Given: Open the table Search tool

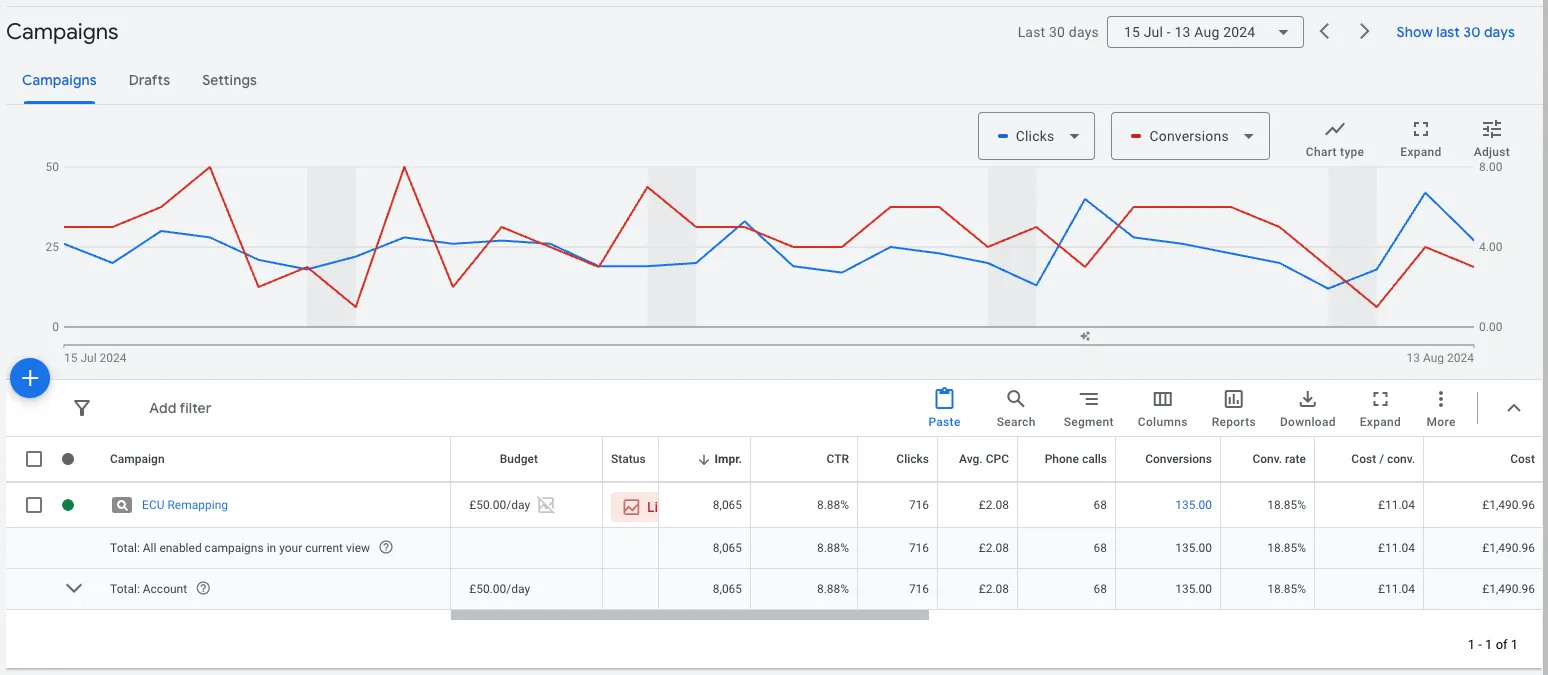Looking at the screenshot, I should pos(1015,400).
